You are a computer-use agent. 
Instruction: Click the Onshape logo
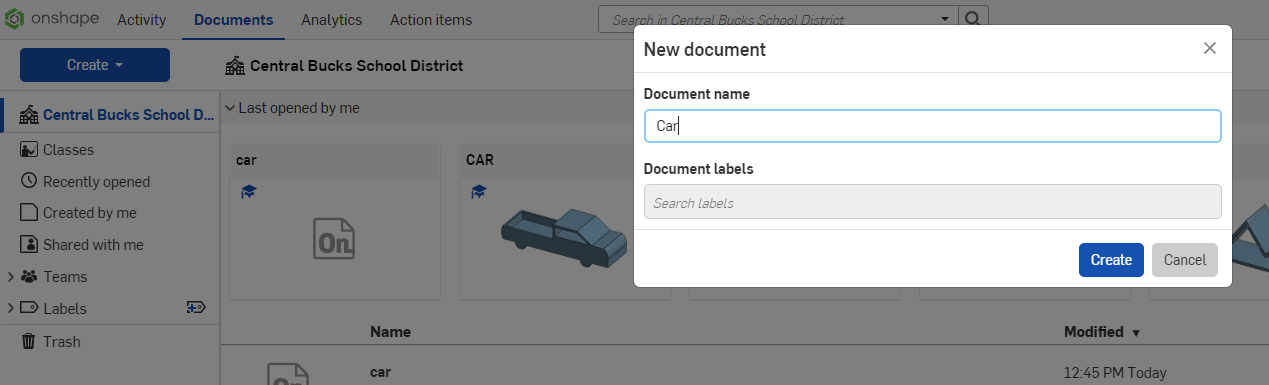coord(53,19)
